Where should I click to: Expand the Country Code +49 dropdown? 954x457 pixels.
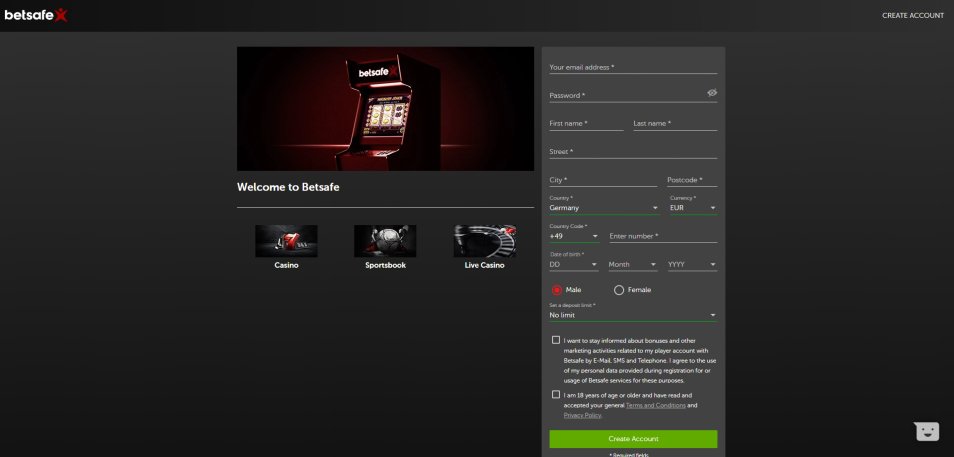[x=574, y=236]
